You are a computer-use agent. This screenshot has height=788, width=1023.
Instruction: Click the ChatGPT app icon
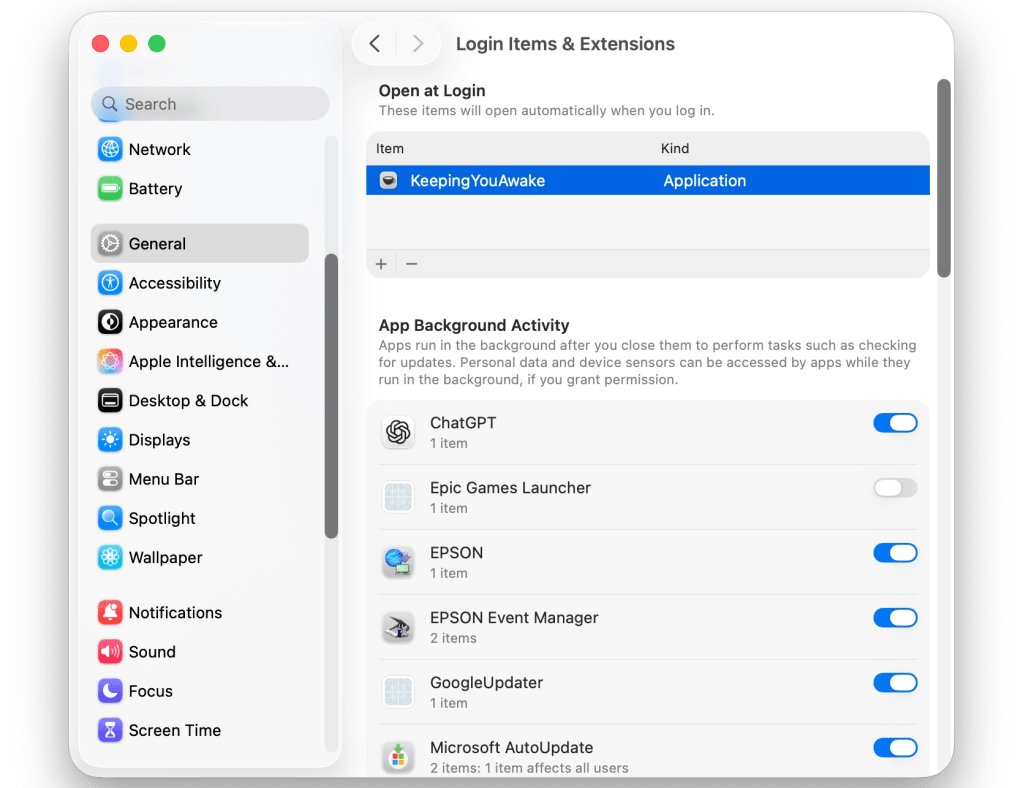[x=398, y=432]
